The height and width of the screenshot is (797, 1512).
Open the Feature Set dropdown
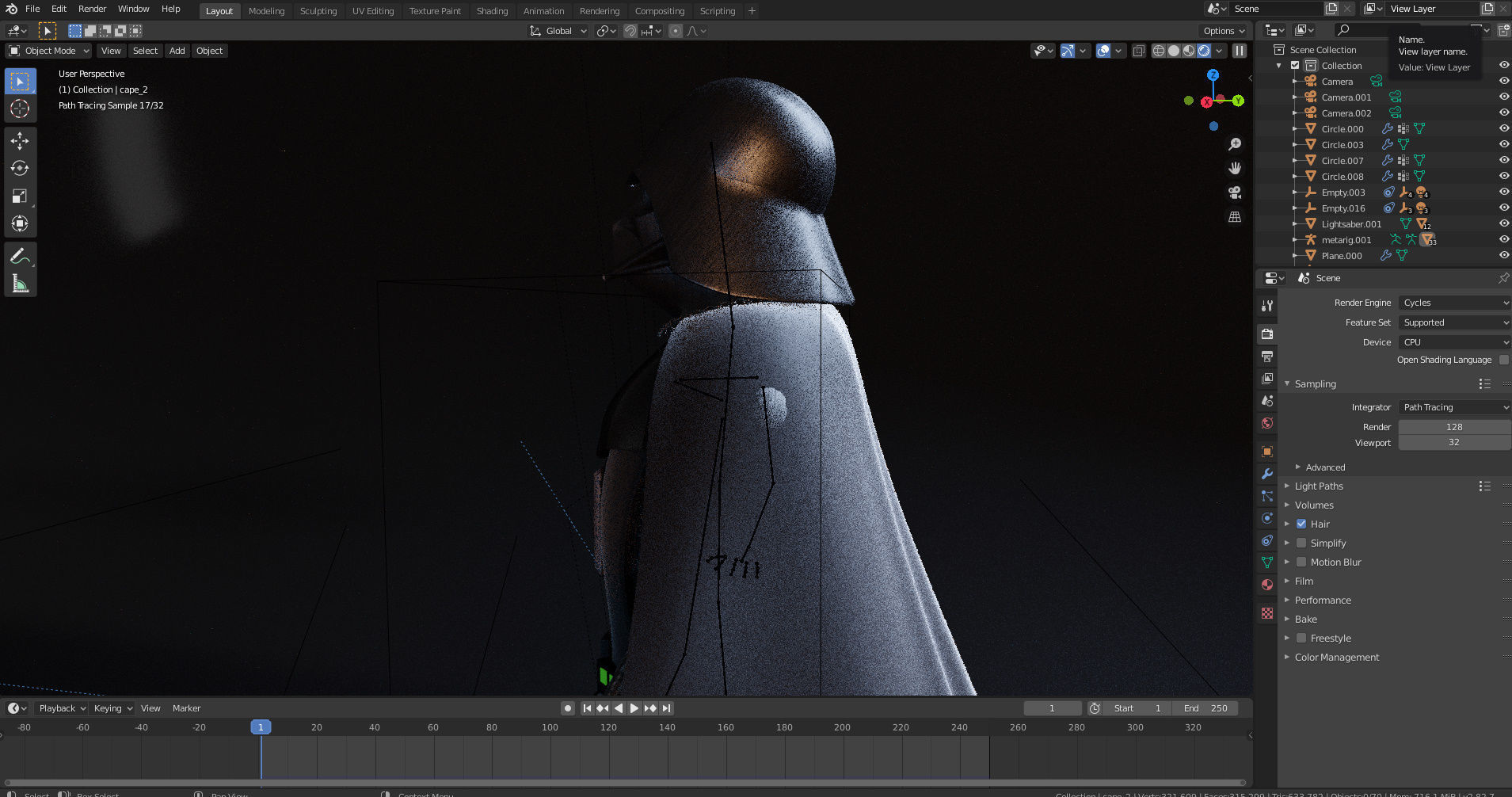coord(1454,322)
